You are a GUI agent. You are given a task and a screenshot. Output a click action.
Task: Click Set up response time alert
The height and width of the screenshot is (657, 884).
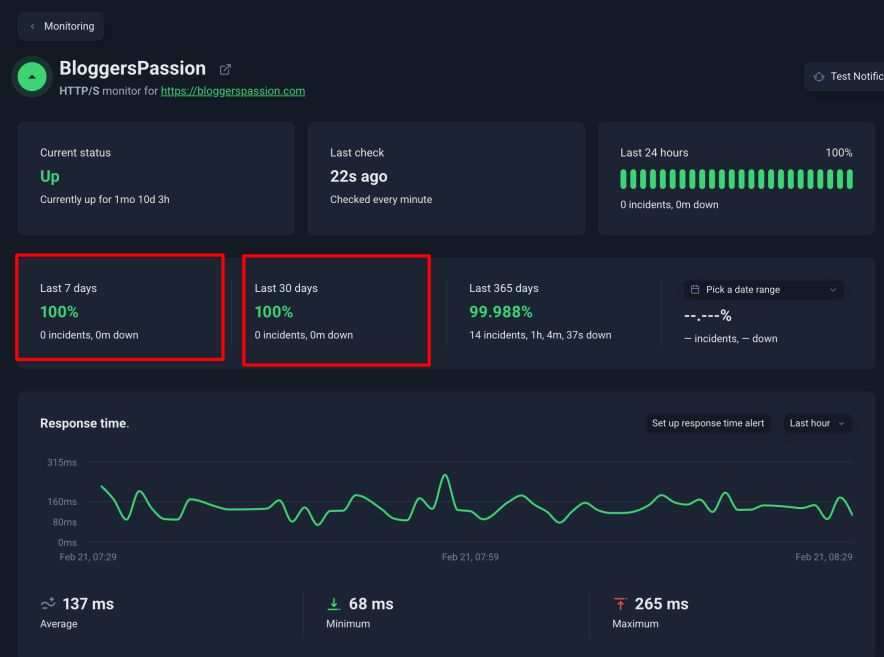click(707, 423)
